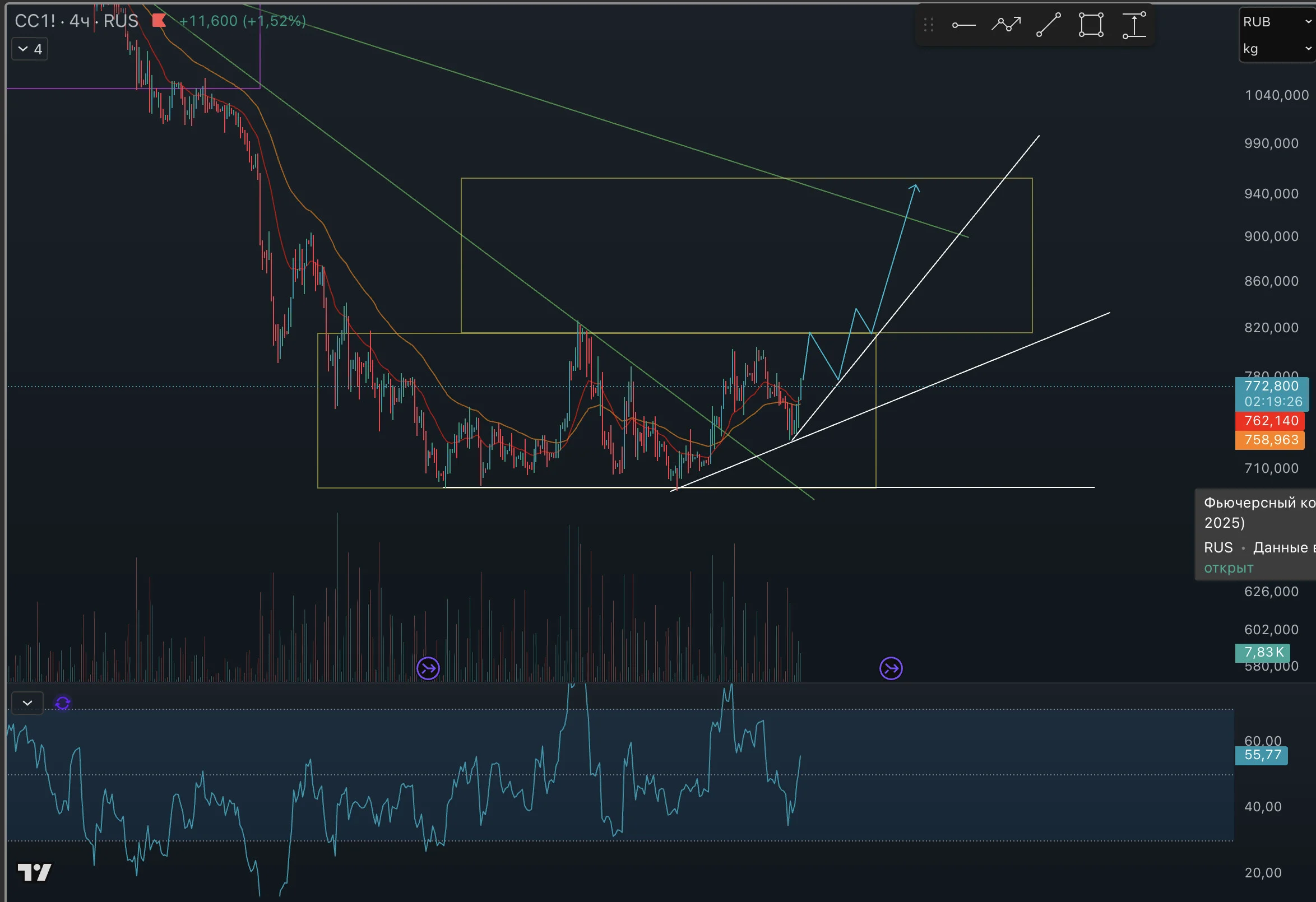Click the orange 758,963 moving average label
1316x902 pixels.
pos(1270,440)
